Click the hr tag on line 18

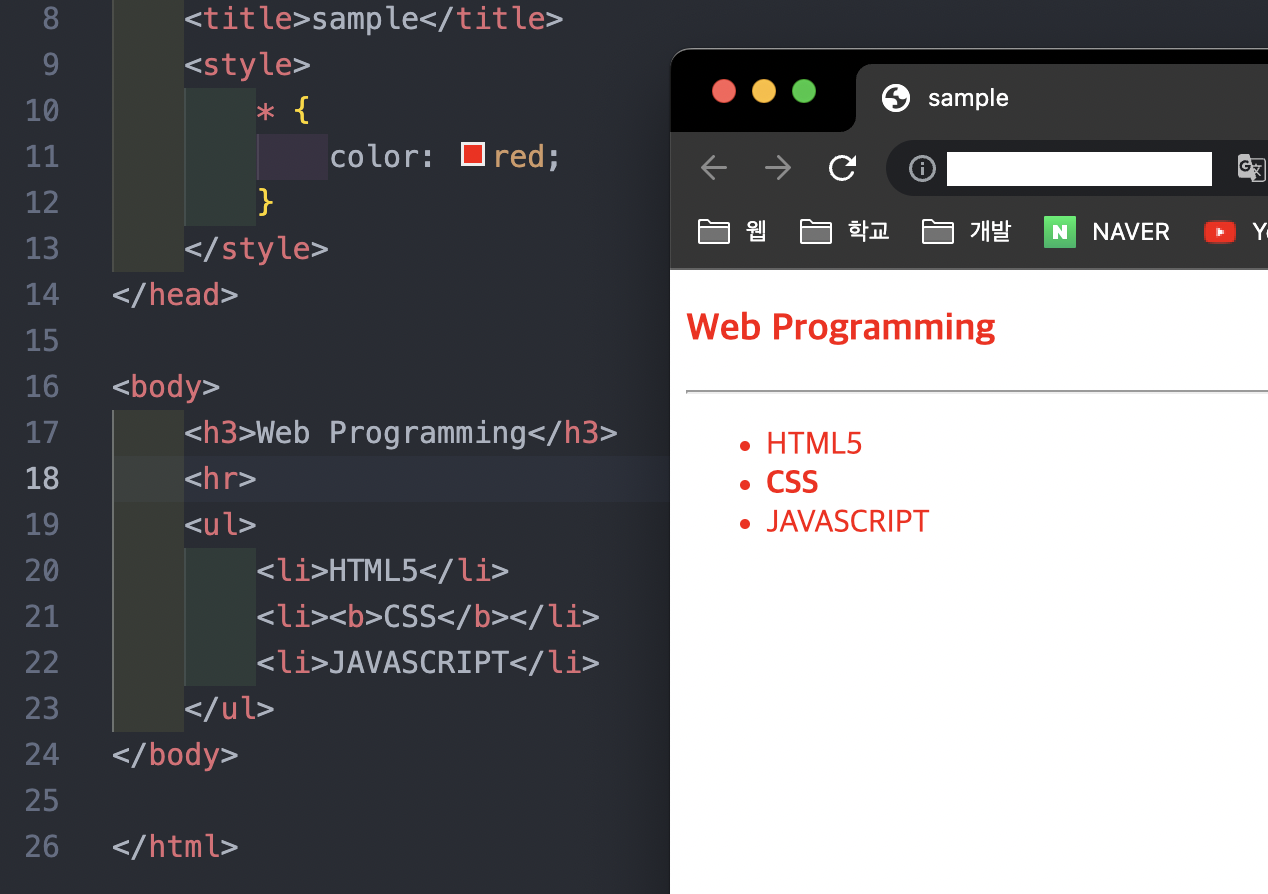(x=221, y=479)
